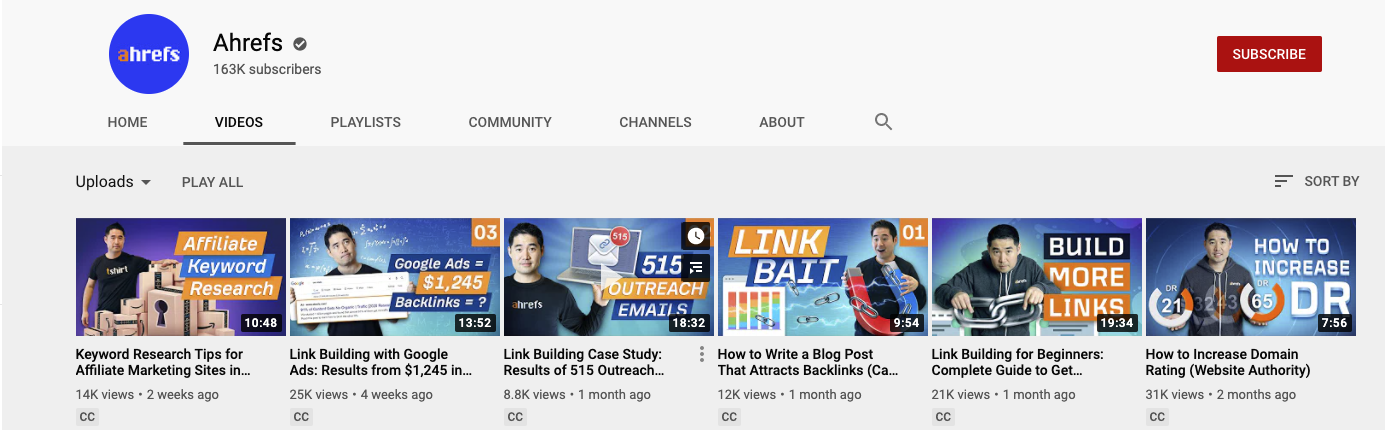Click the Build More Links video thumbnail

(x=1036, y=277)
